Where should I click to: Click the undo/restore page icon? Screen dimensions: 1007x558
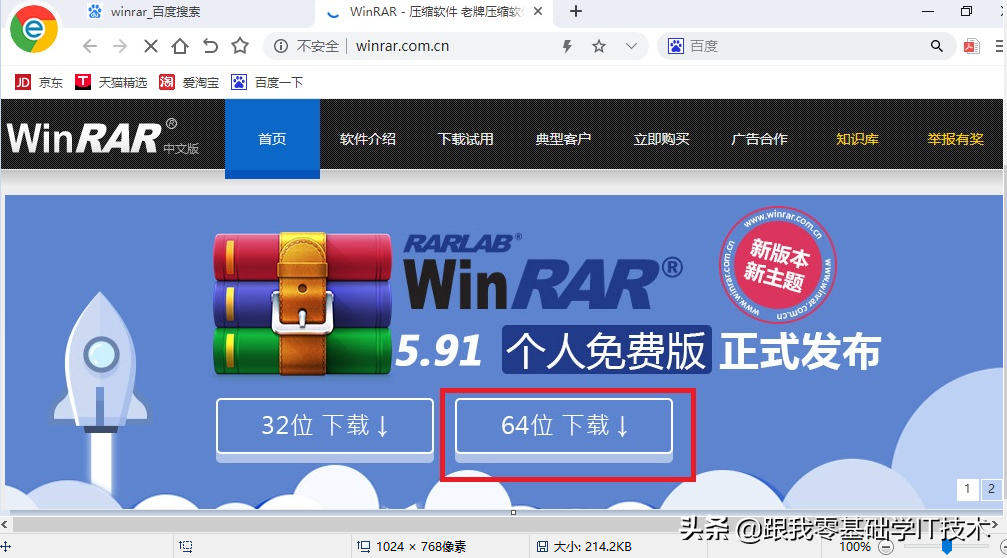(x=210, y=46)
